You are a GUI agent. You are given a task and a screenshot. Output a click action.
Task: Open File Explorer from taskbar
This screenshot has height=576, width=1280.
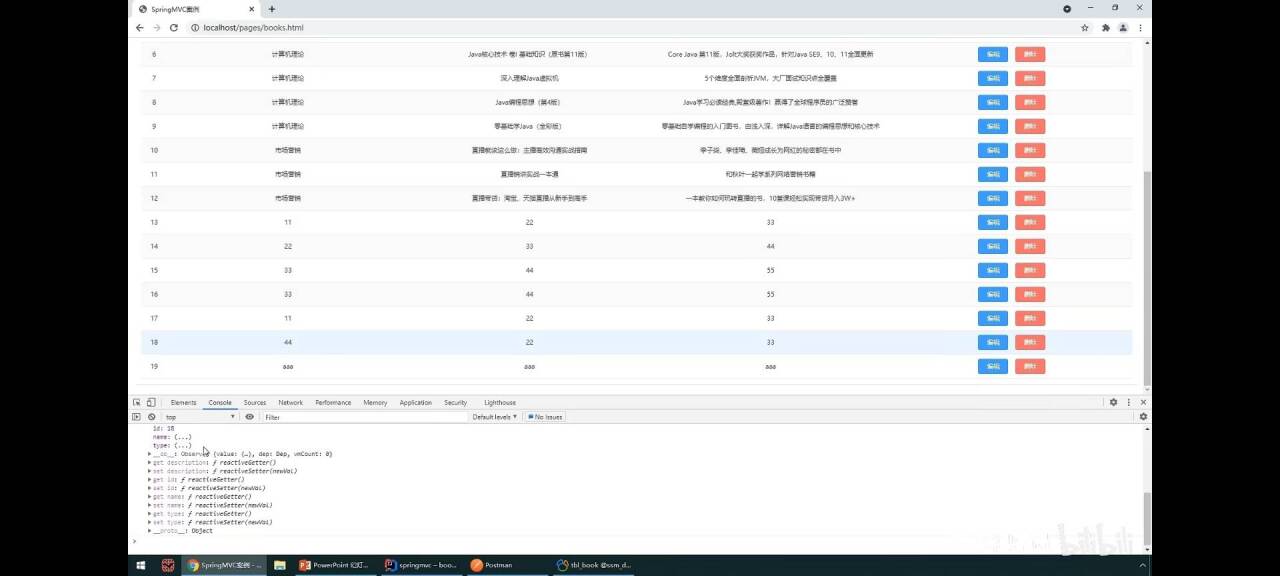pyautogui.click(x=280, y=565)
